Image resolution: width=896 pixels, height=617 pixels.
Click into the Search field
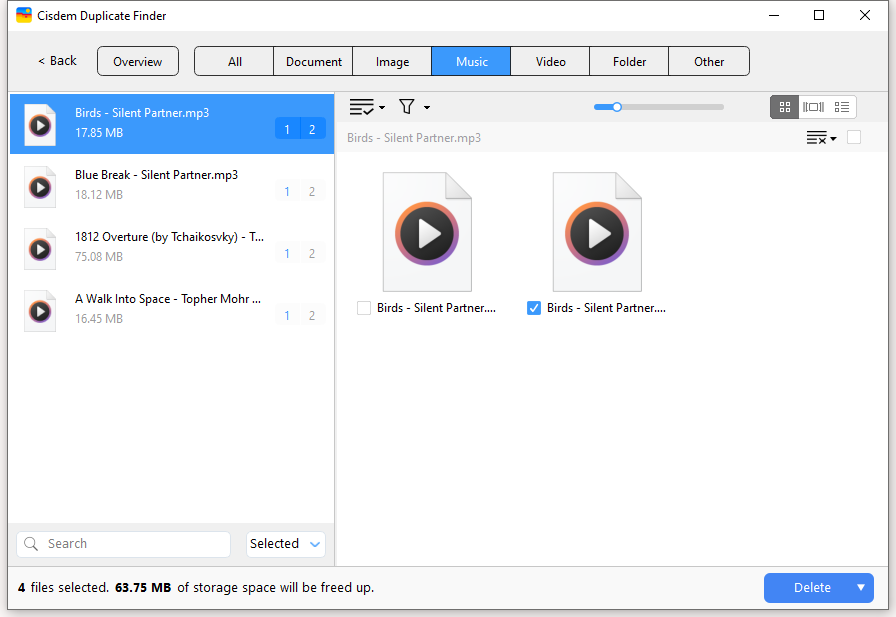[130, 544]
